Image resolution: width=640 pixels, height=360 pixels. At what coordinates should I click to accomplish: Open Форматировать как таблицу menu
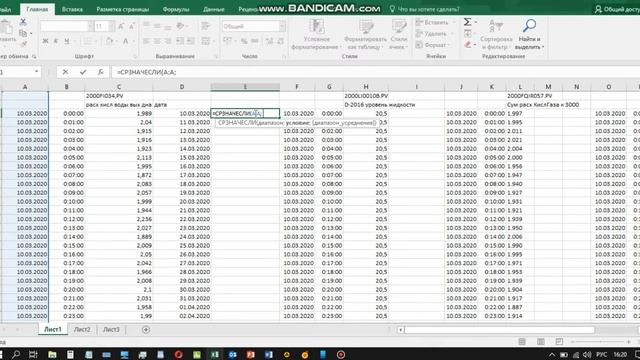(365, 35)
